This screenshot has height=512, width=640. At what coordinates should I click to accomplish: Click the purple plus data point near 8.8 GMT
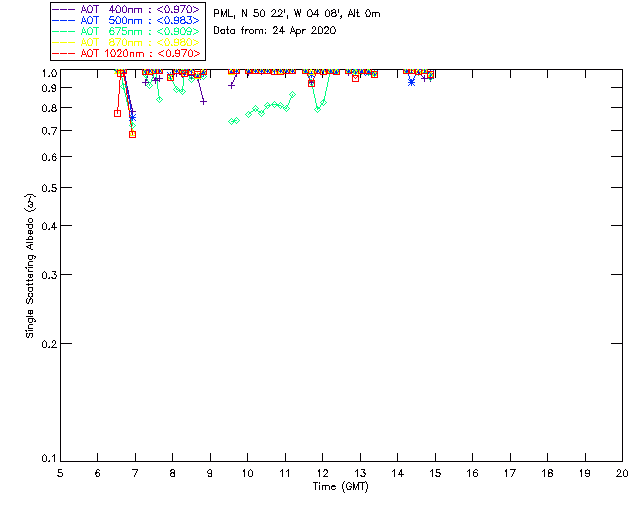pos(203,102)
